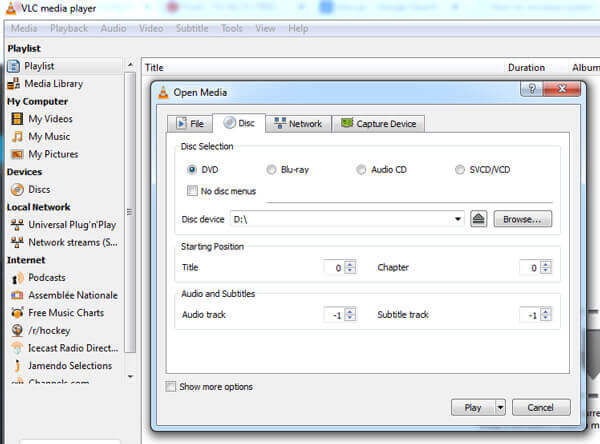Viewport: 600px width, 444px height.
Task: Click the Album column header
Action: pos(585,68)
